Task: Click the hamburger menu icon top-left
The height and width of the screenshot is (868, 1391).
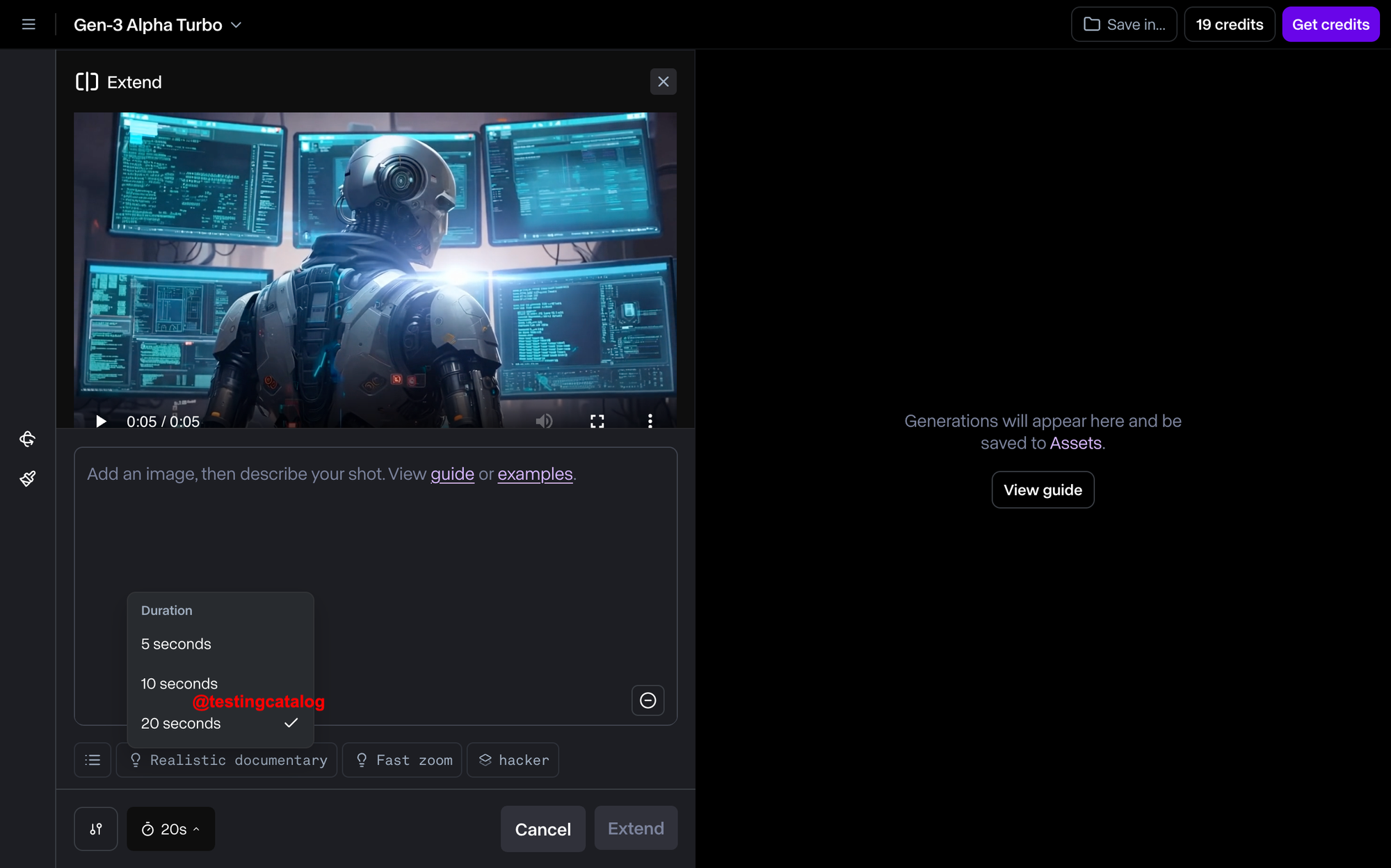Action: 29,24
